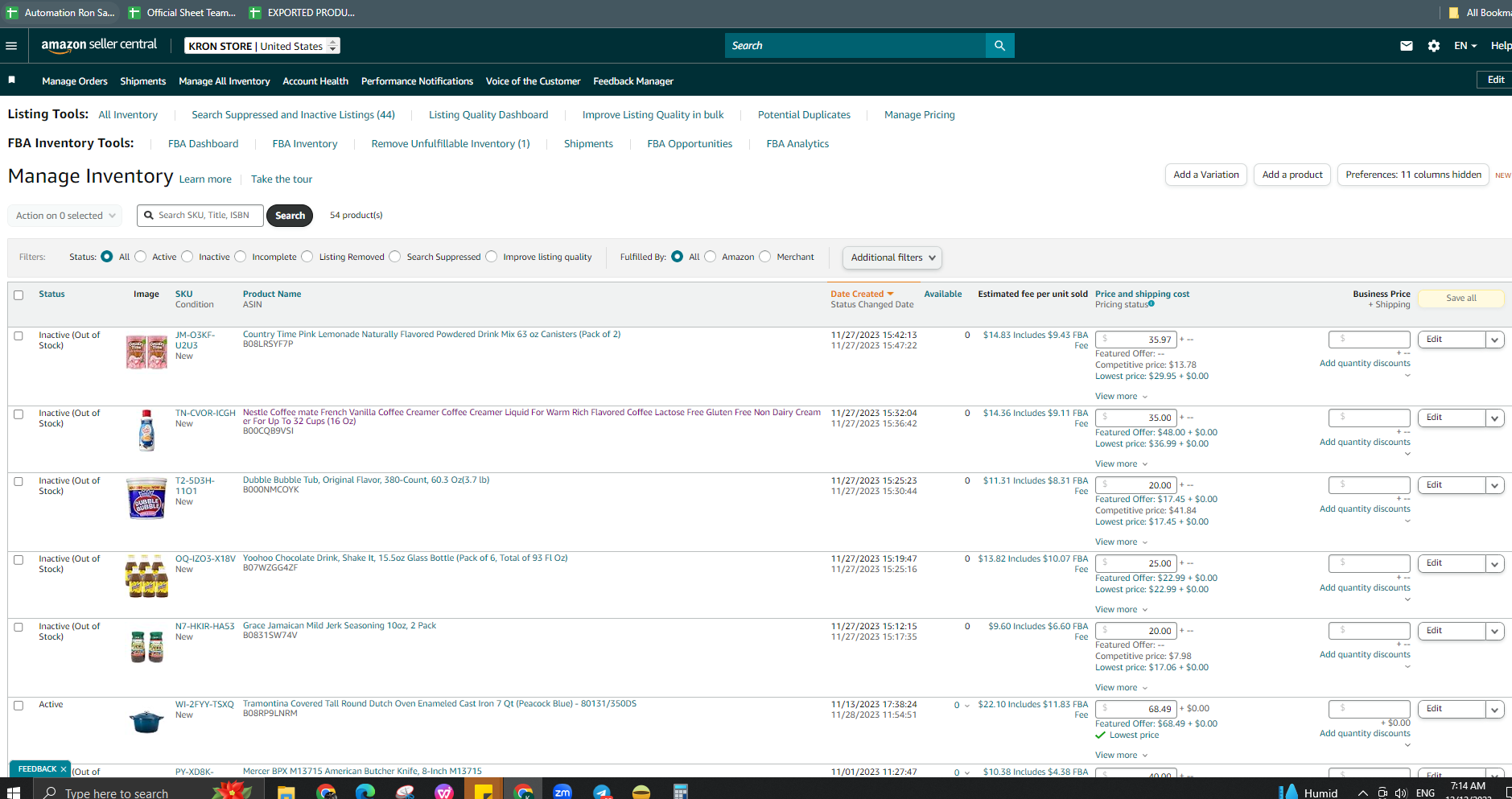Open Preferences: 11 columns hidden
Image resolution: width=1512 pixels, height=799 pixels.
point(1414,175)
